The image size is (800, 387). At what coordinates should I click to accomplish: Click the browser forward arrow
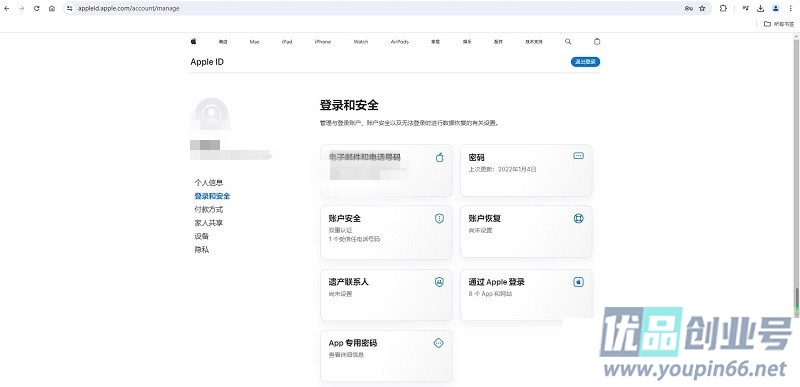click(21, 8)
